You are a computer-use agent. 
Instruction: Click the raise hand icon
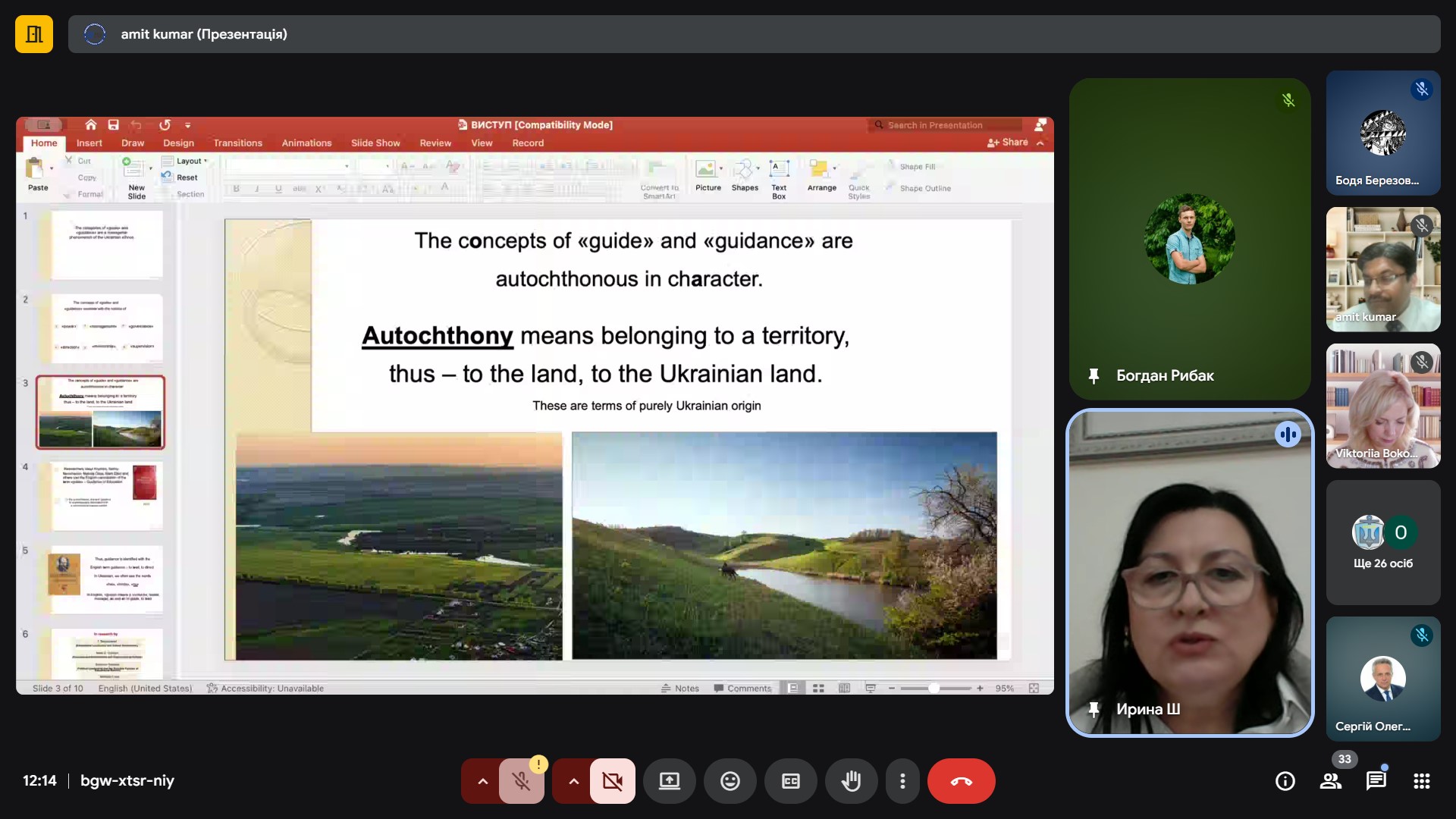click(851, 781)
